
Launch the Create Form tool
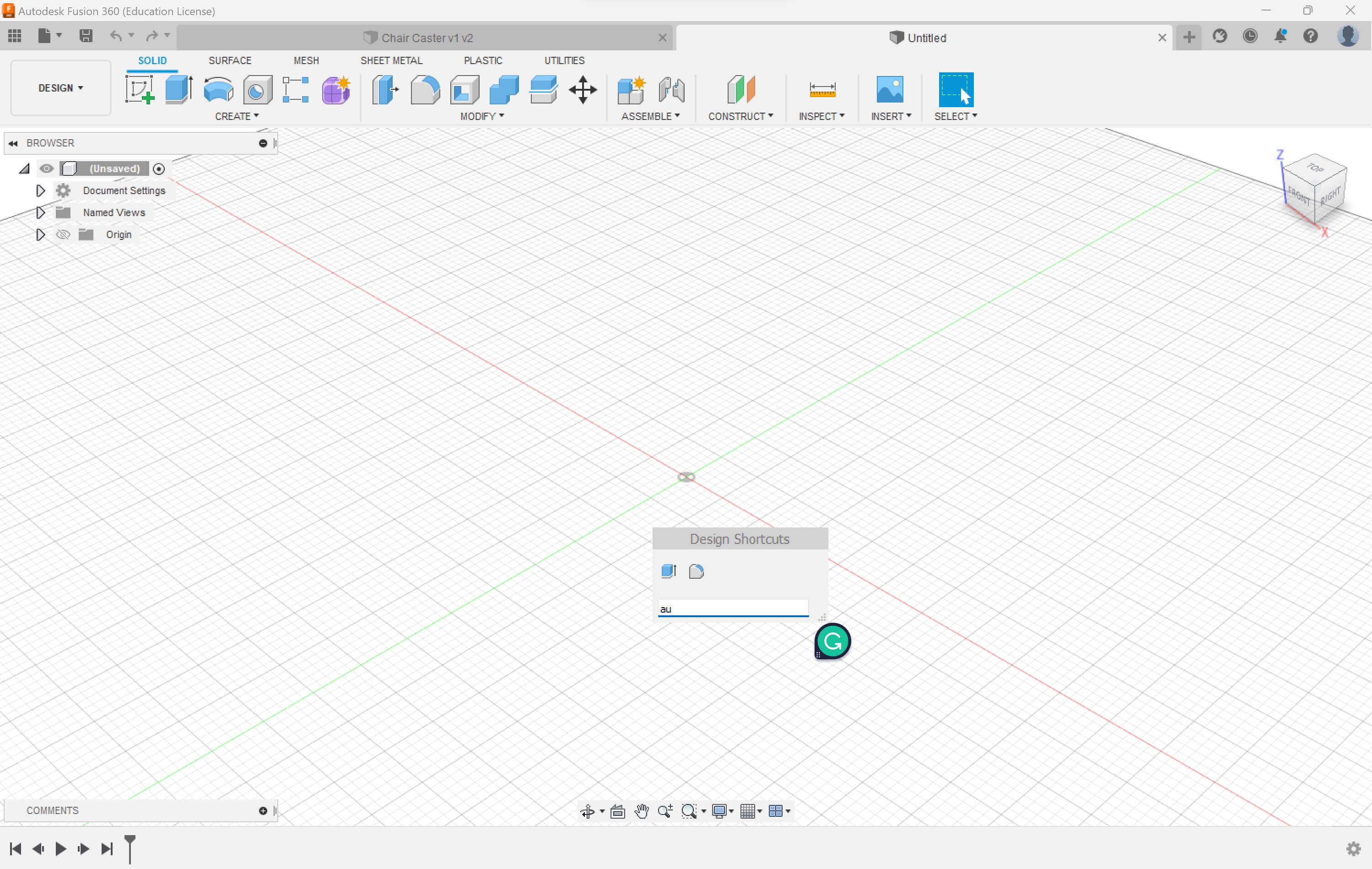pyautogui.click(x=335, y=90)
